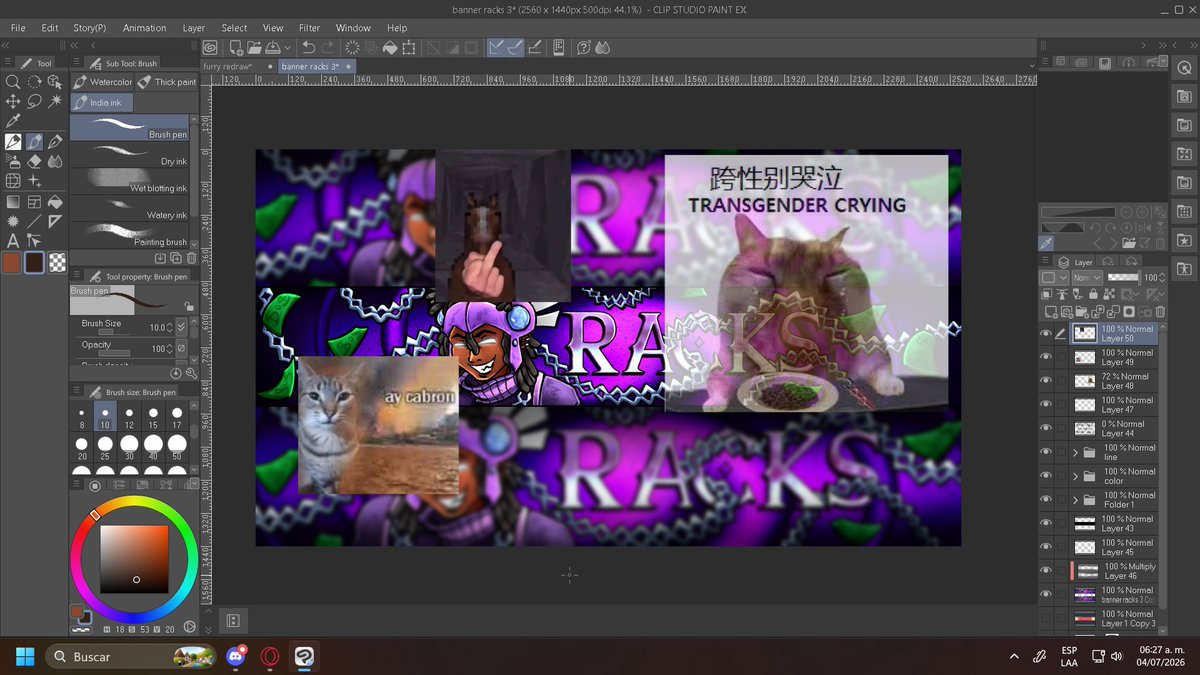Expand the Folder 1 layer folder
Viewport: 1200px width, 675px height.
(x=1076, y=500)
